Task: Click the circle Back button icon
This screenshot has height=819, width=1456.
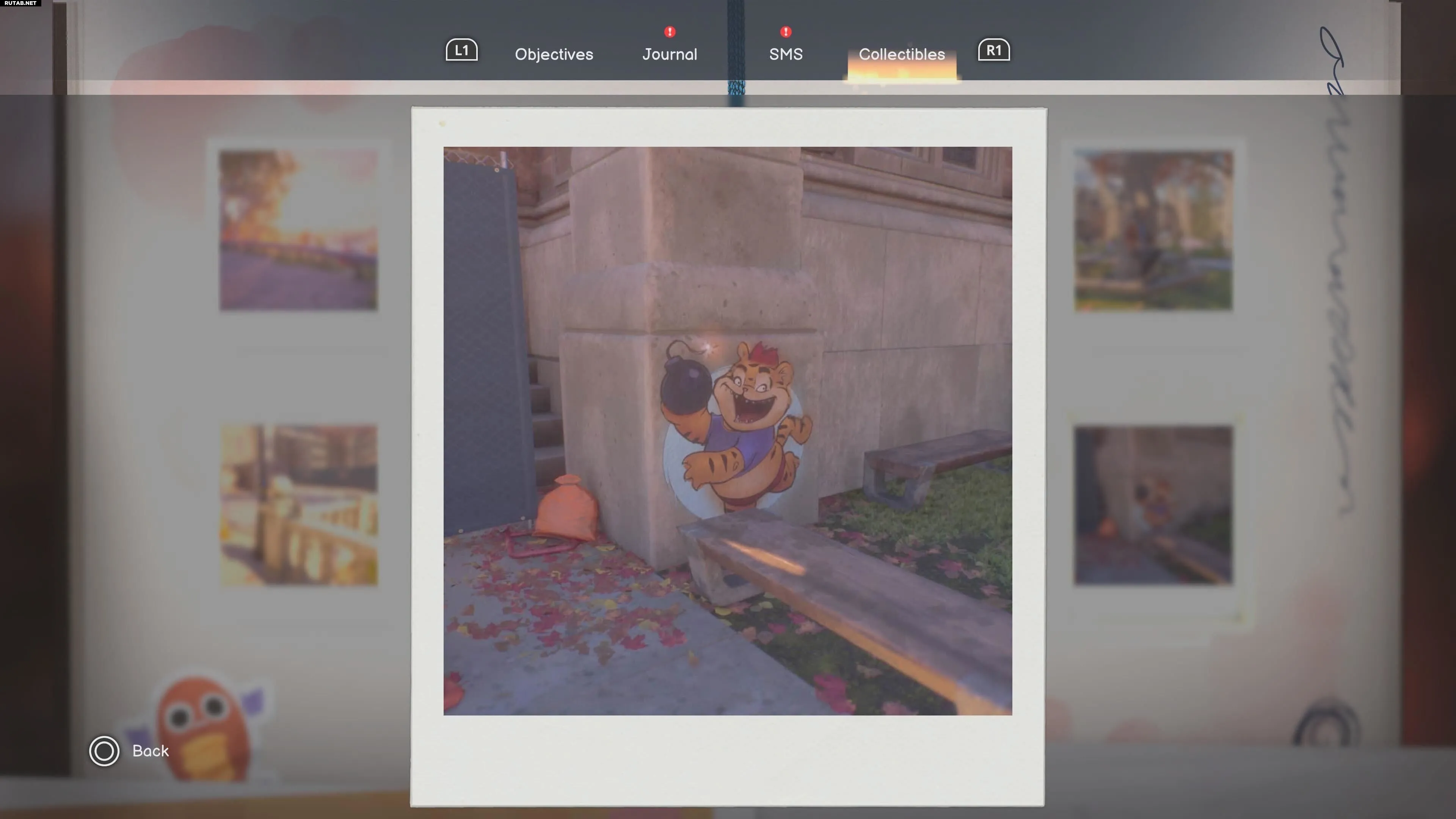Action: pos(104,751)
